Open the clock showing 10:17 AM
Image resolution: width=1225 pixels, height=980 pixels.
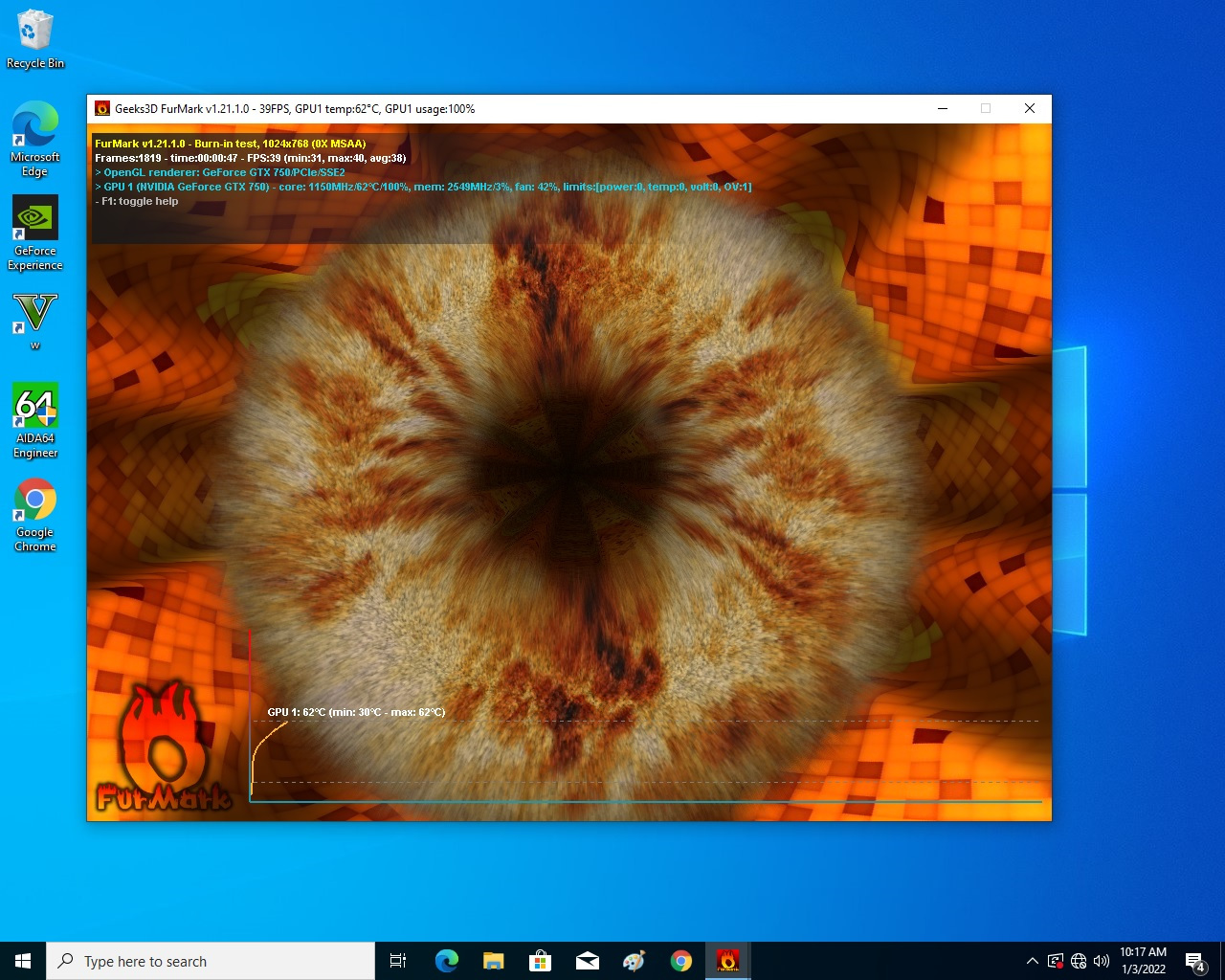tap(1143, 961)
